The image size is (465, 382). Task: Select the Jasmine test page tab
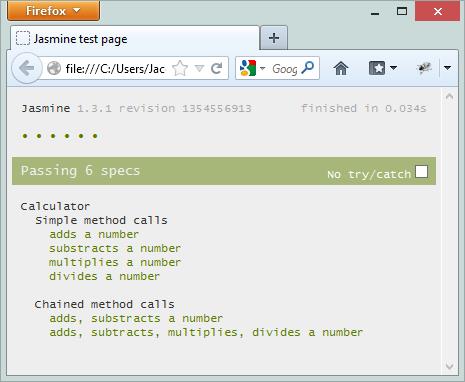click(x=135, y=39)
